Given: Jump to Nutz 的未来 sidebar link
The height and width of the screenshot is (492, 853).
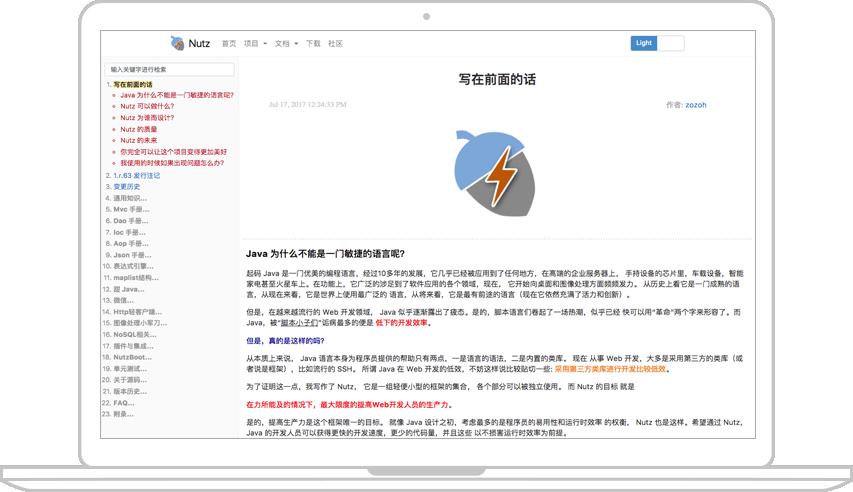Looking at the screenshot, I should point(139,140).
